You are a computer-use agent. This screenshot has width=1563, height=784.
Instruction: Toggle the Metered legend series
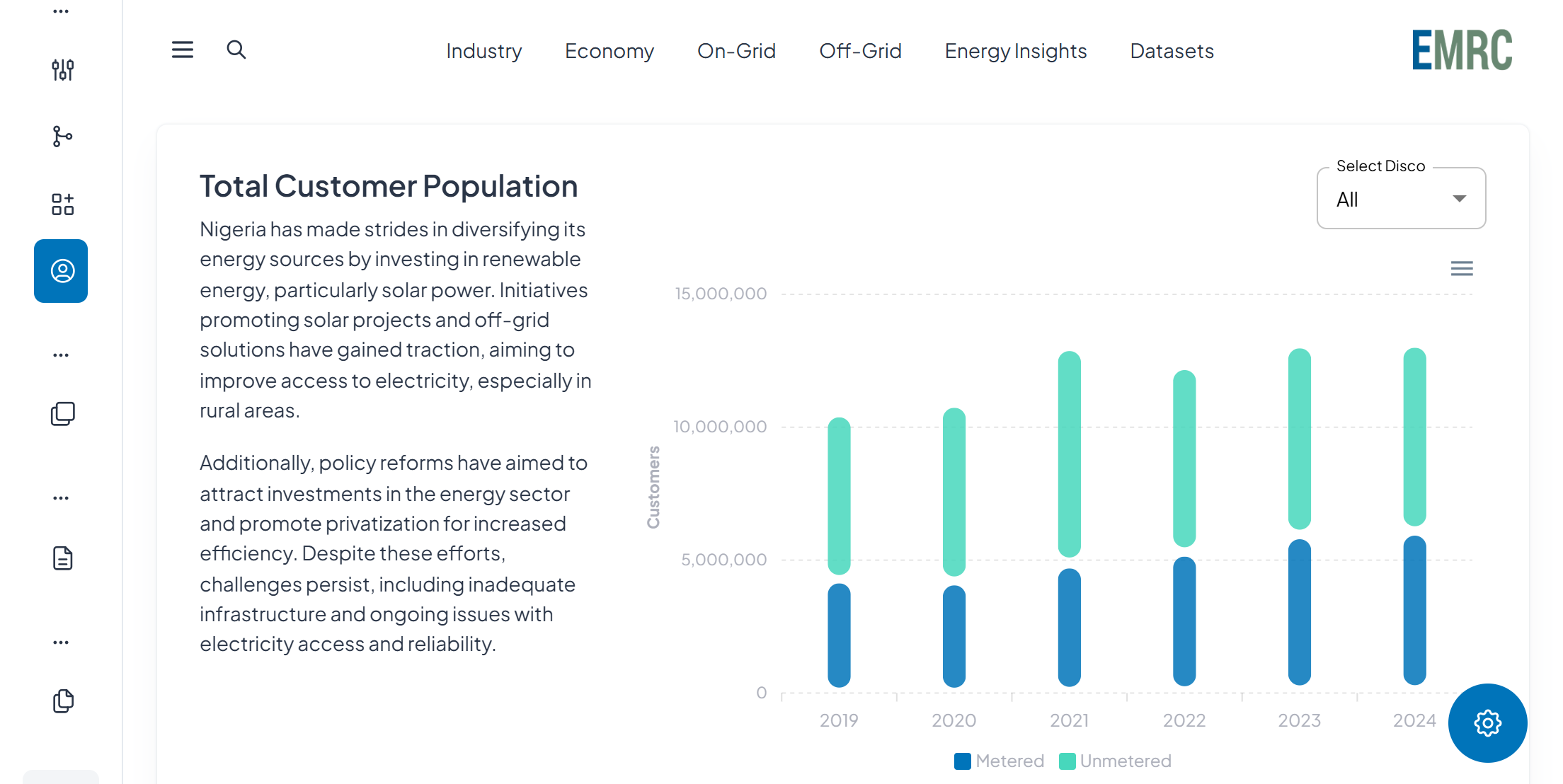coord(999,761)
